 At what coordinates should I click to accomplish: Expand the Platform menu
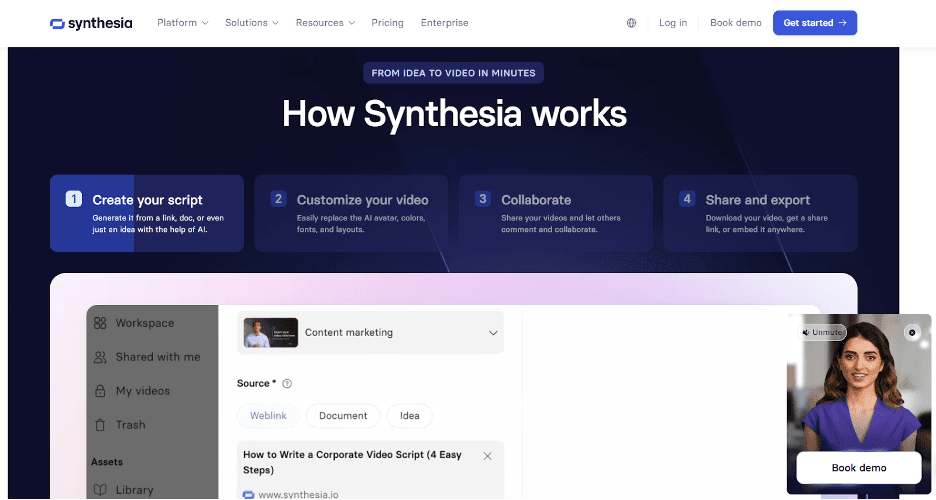coord(183,23)
